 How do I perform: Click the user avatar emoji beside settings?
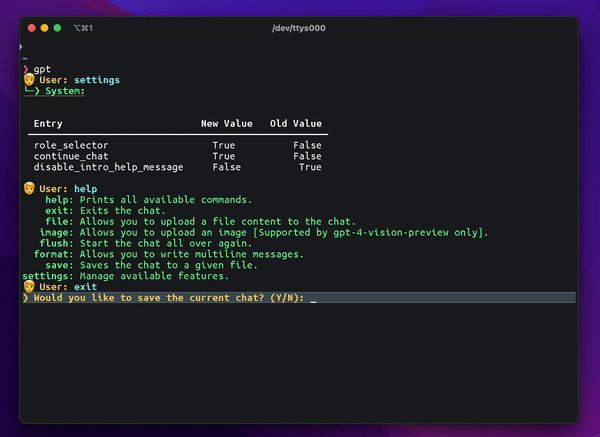tap(29, 80)
